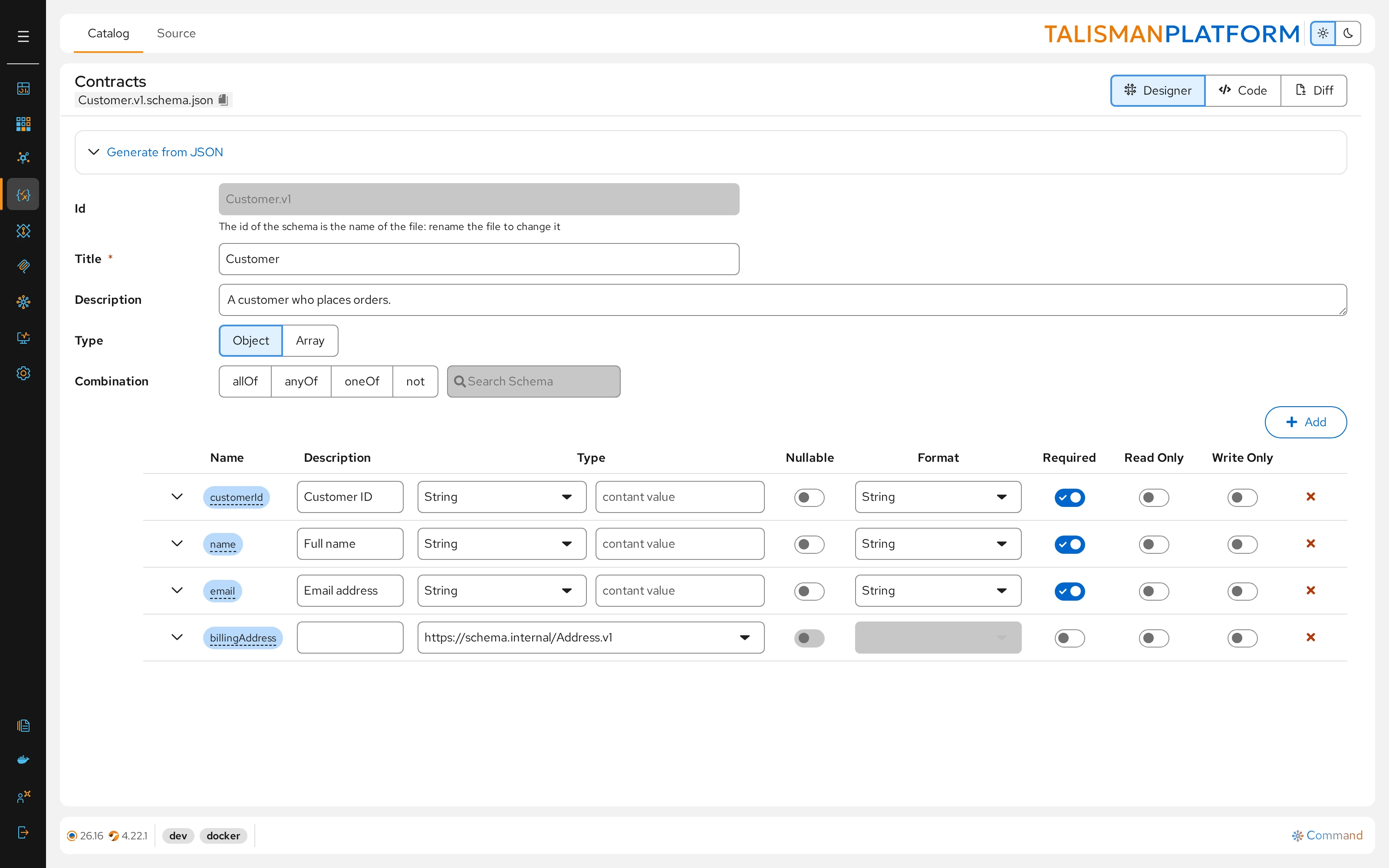Open the documents page icon in sidebar
1389x868 pixels.
pos(23,726)
